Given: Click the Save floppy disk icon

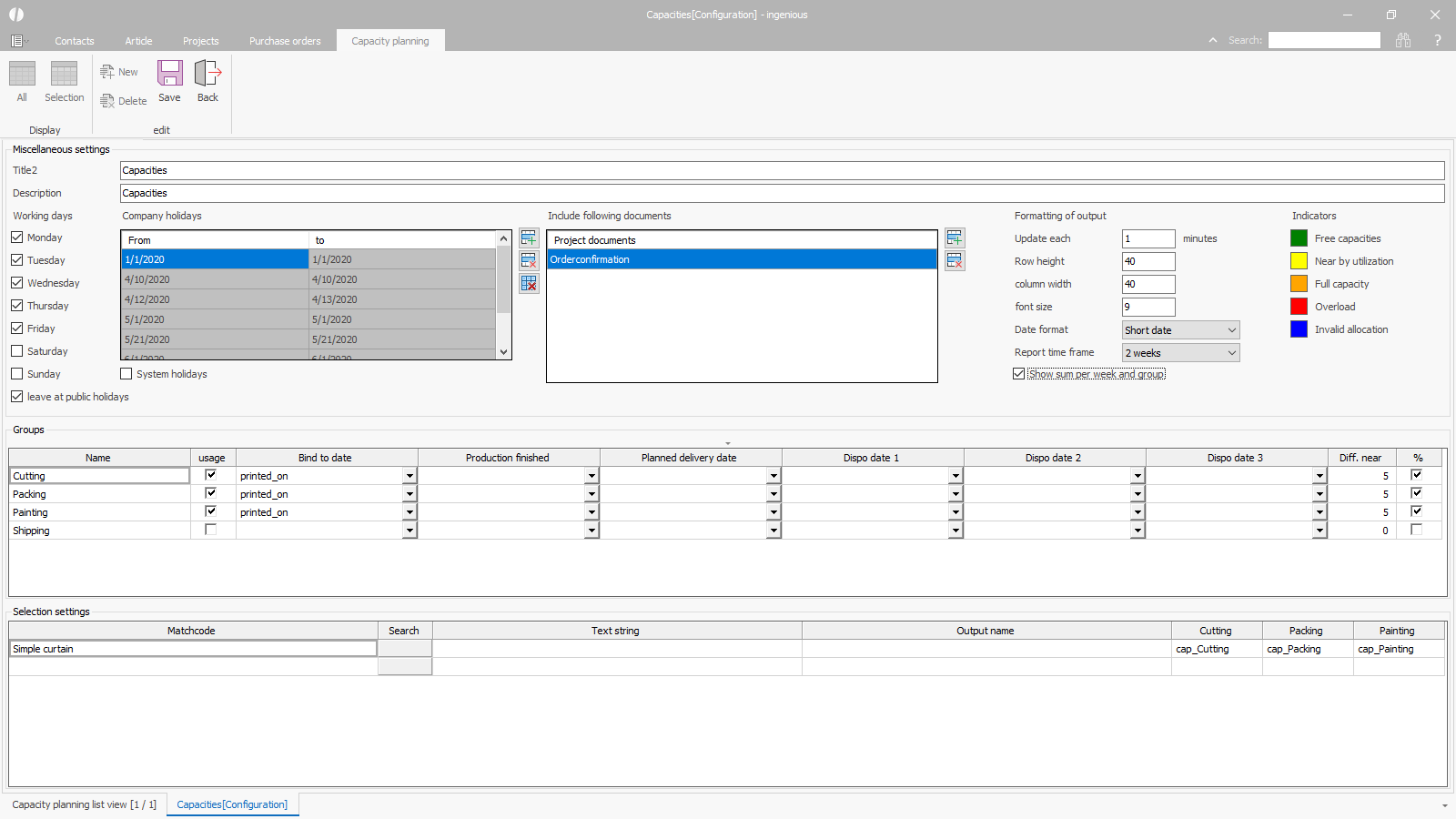Looking at the screenshot, I should coord(169,74).
